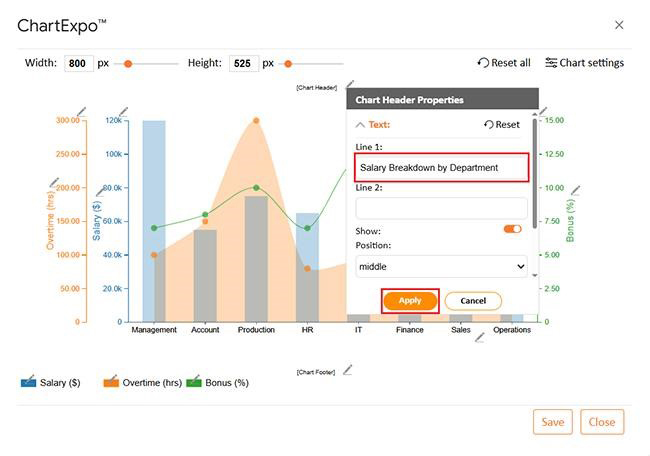Cancel the Chart Header Properties changes
This screenshot has height=456, width=650.
coord(473,301)
